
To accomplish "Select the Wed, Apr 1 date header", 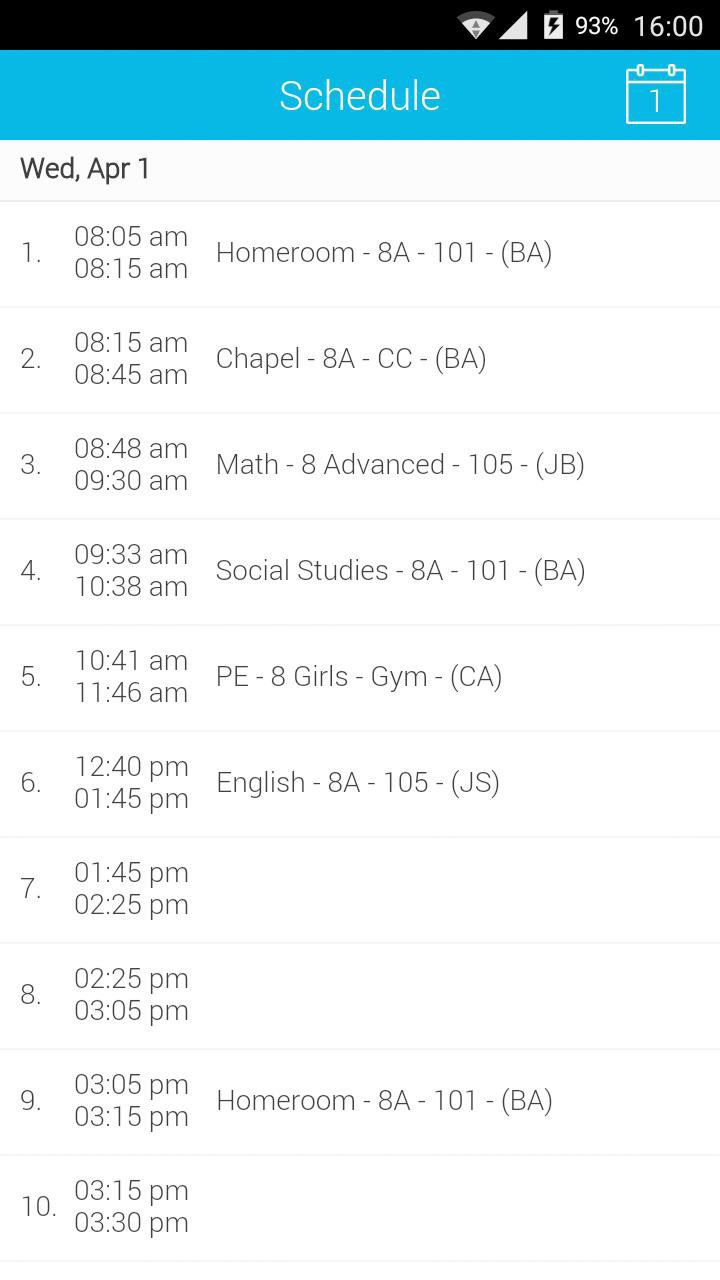I will pos(85,169).
